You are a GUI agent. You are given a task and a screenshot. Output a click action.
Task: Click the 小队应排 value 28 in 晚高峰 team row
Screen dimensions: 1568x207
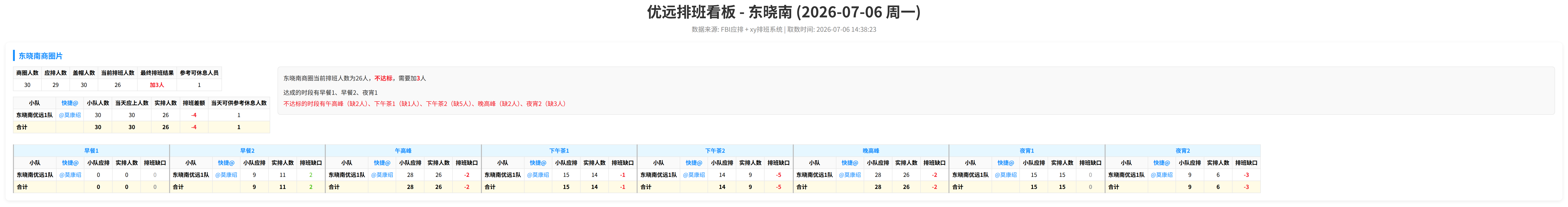pyautogui.click(x=878, y=175)
